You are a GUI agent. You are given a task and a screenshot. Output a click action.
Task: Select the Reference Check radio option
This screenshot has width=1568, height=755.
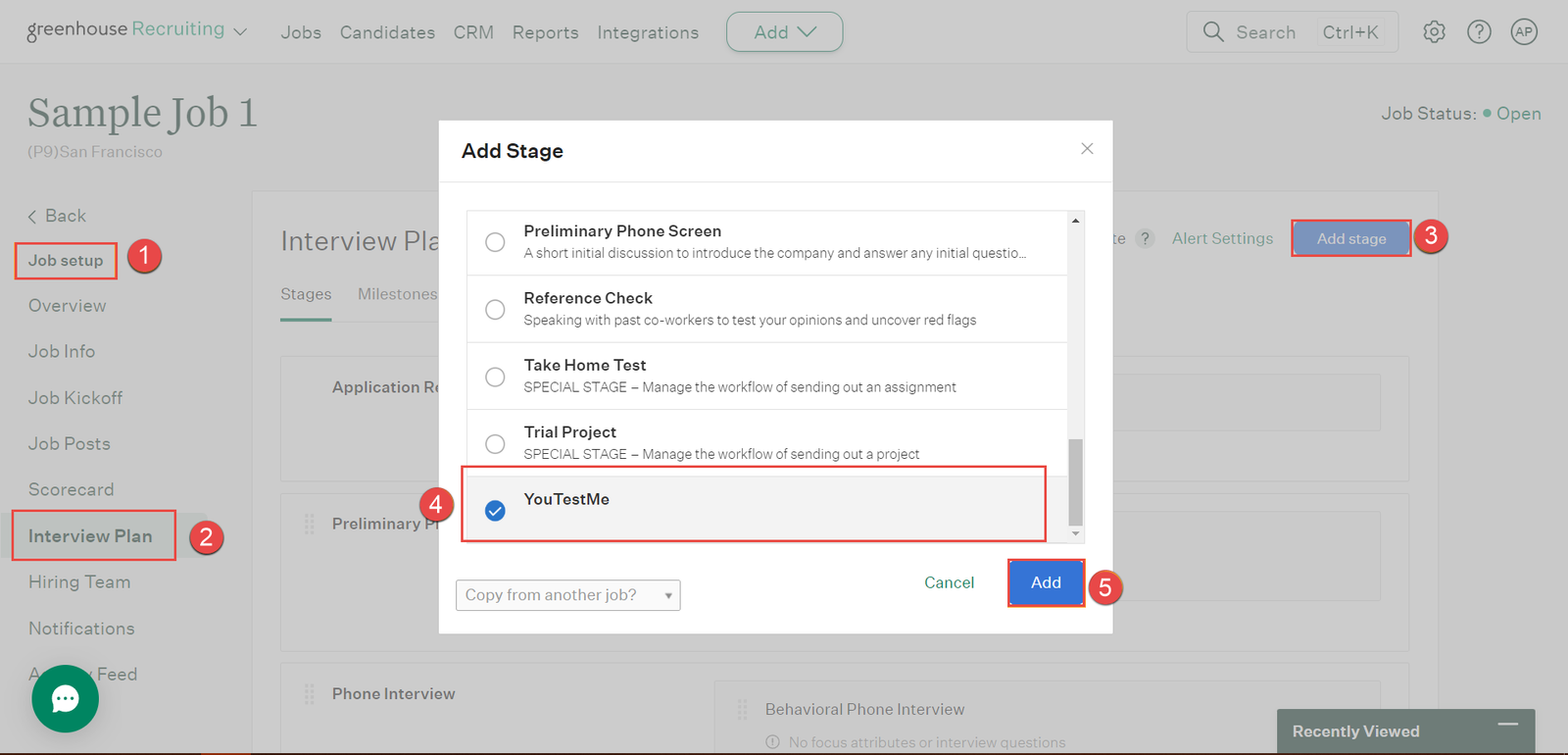[x=496, y=310]
